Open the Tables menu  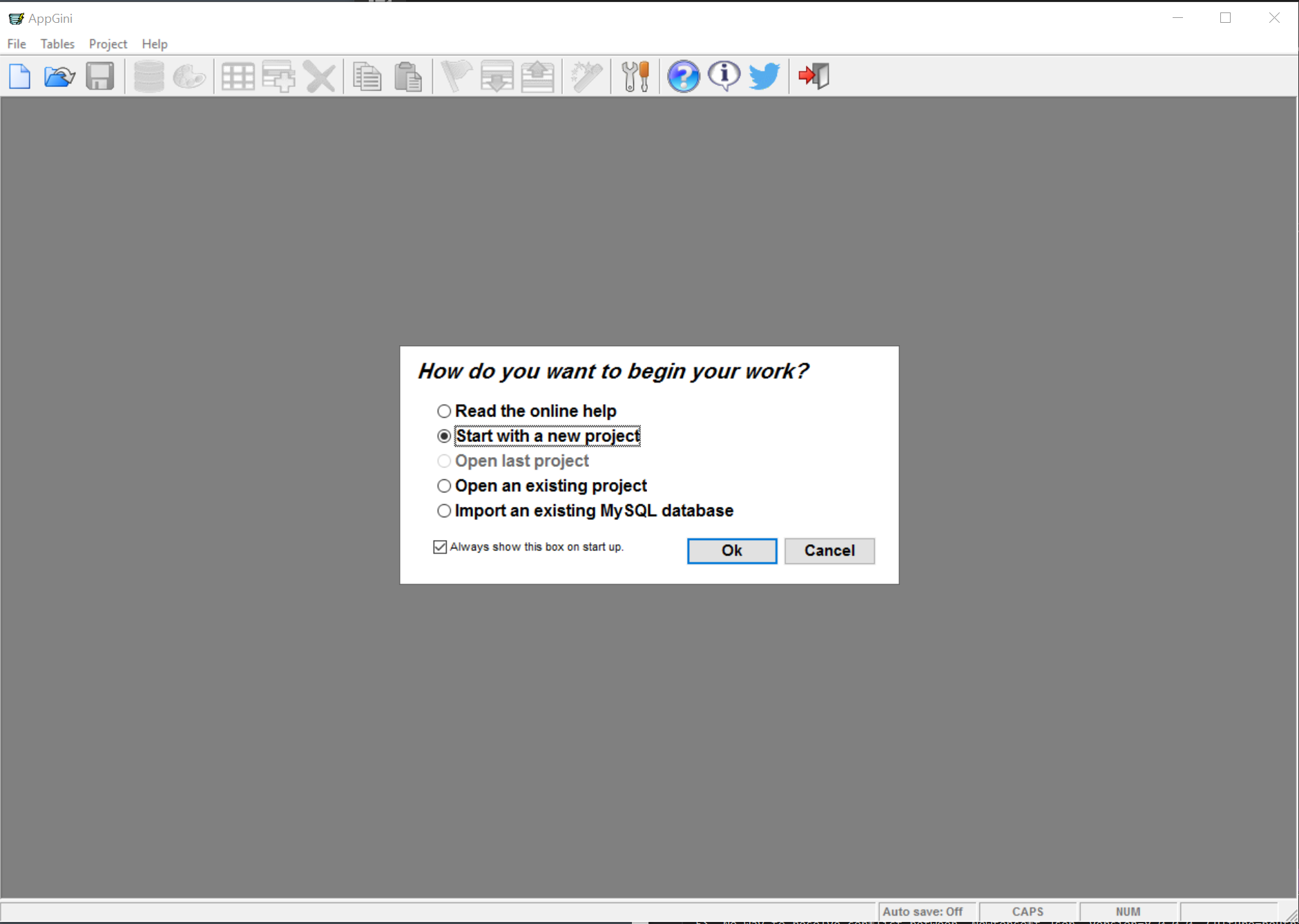click(57, 44)
